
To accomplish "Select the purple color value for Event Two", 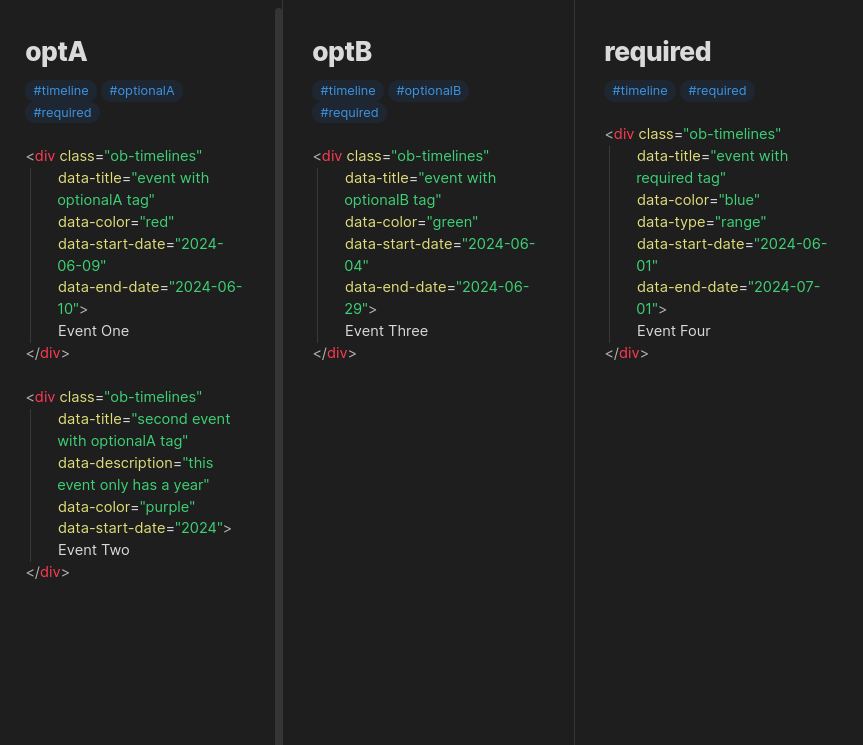I will click(167, 506).
